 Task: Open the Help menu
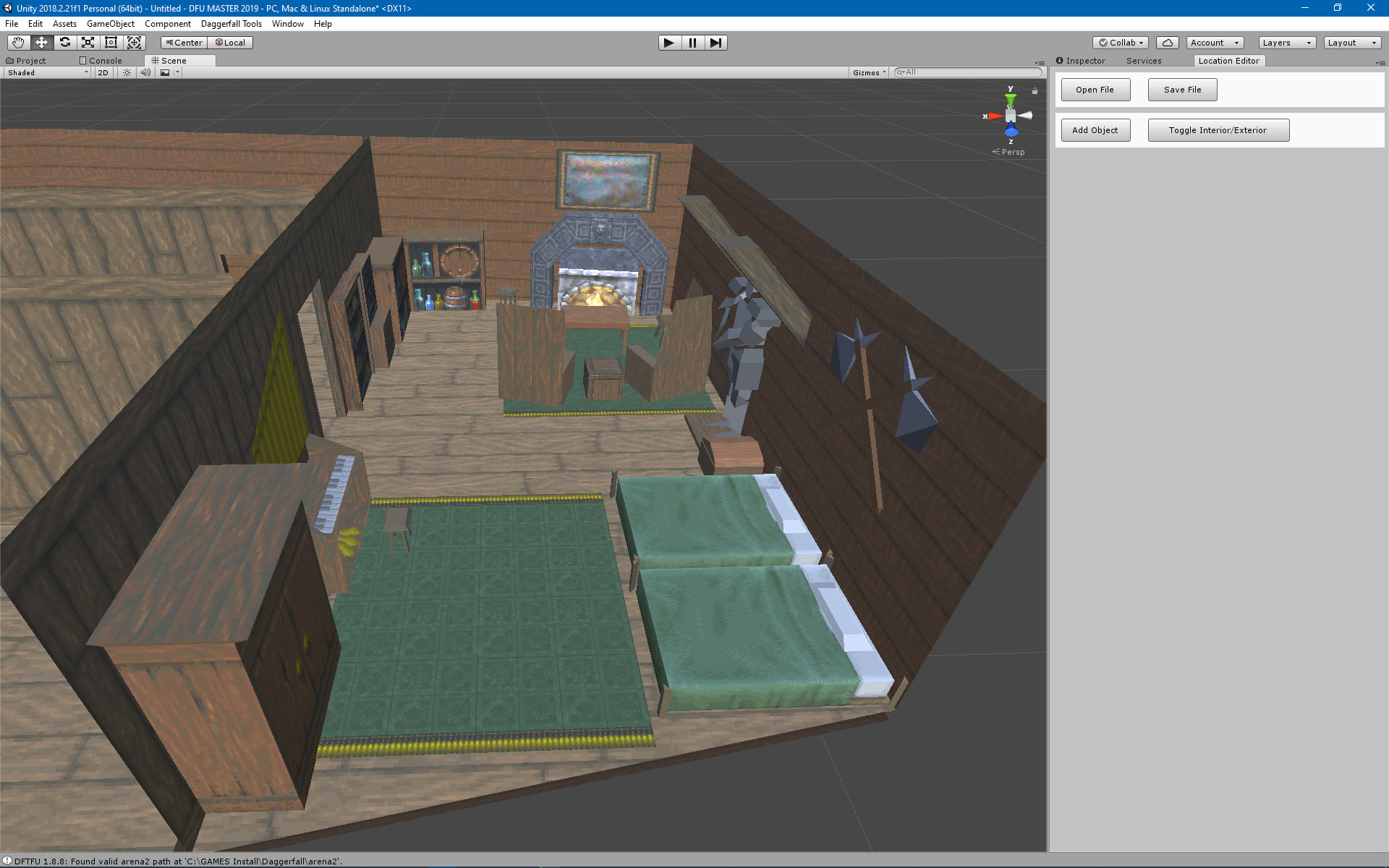[323, 24]
